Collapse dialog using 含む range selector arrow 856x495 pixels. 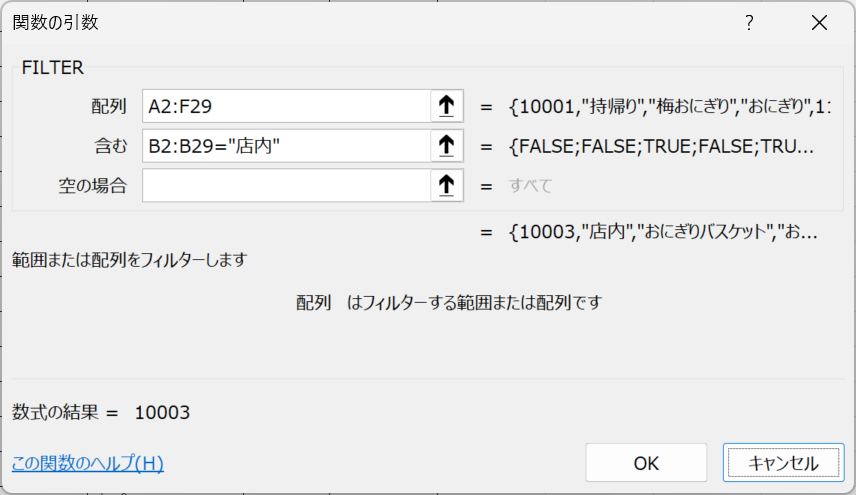tap(447, 146)
